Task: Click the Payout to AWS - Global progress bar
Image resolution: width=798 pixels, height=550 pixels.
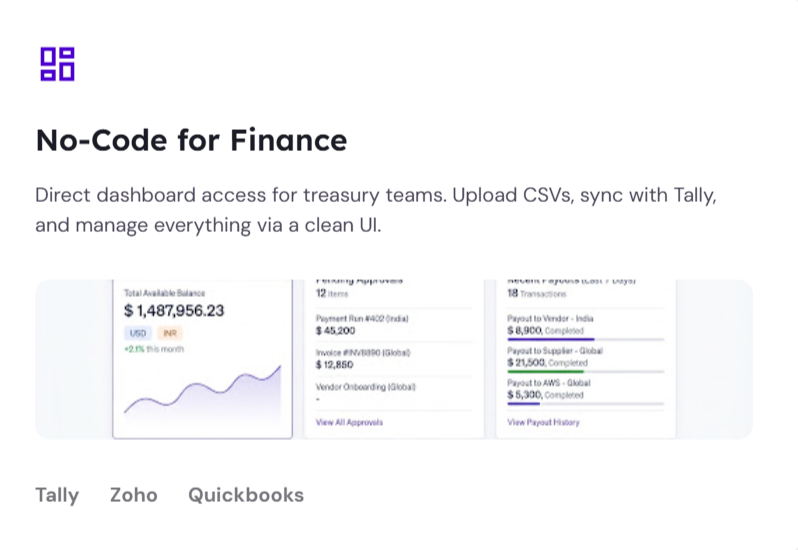Action: pyautogui.click(x=585, y=404)
